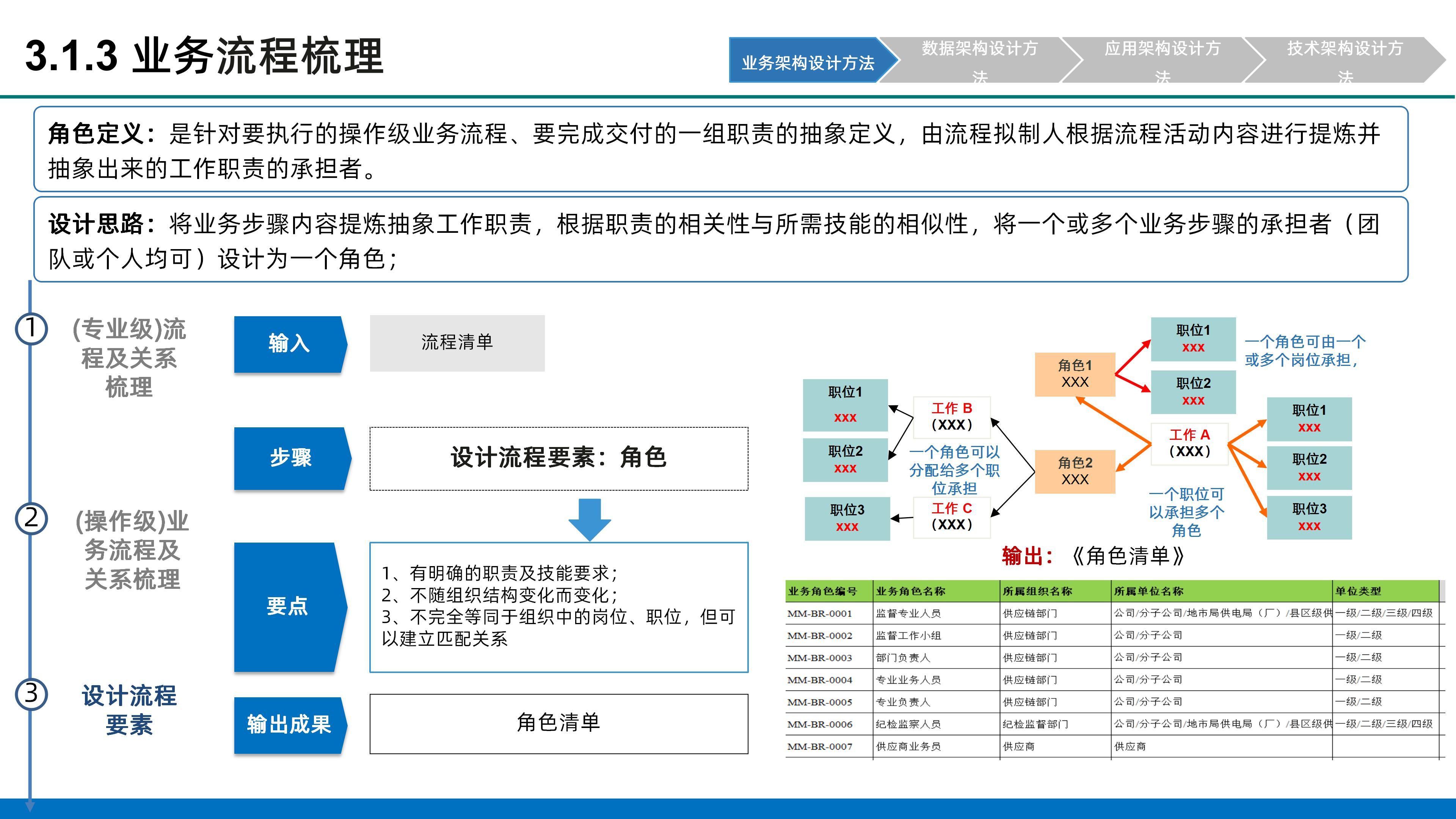Select the key points text box listing 有明确的职责

coord(559,607)
